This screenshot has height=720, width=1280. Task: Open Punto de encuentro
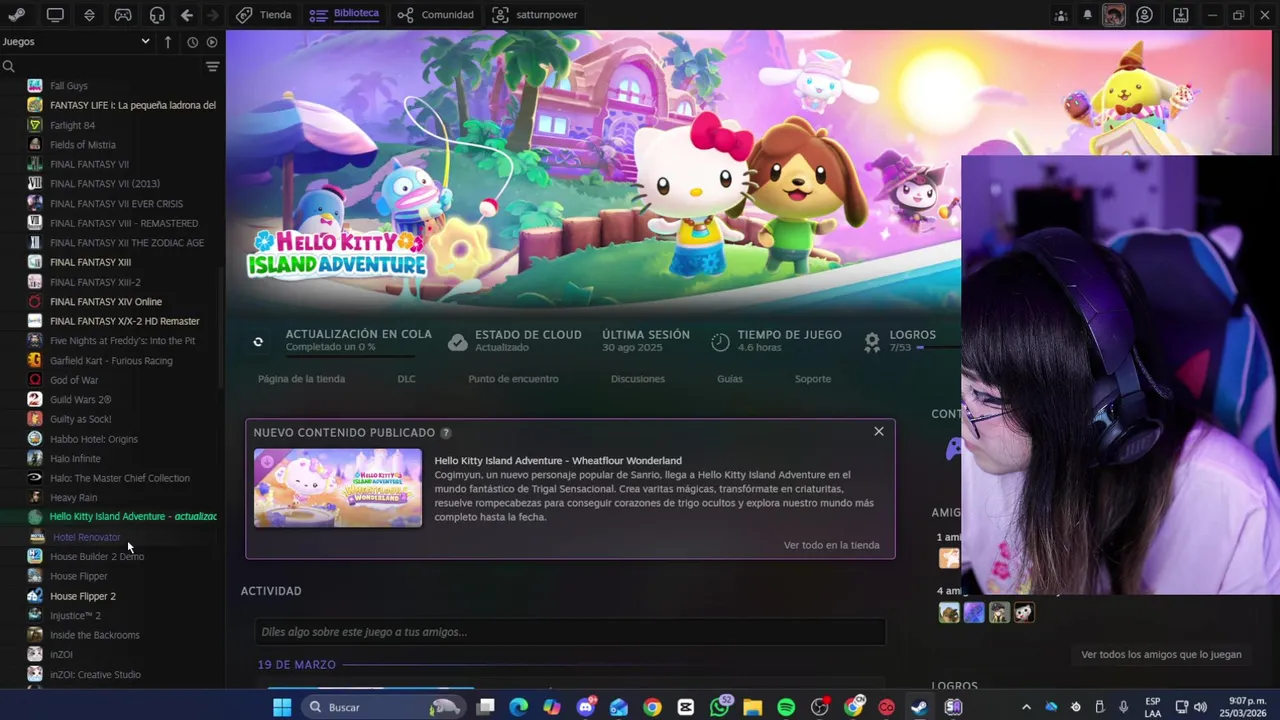513,379
